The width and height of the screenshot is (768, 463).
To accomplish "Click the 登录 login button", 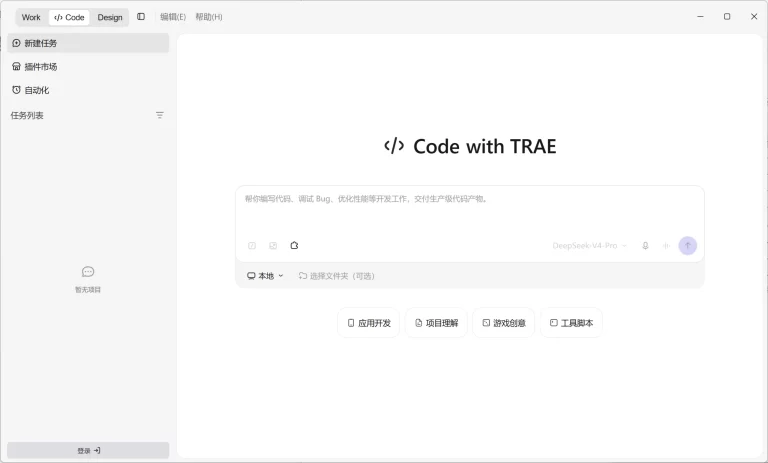I will pos(88,450).
